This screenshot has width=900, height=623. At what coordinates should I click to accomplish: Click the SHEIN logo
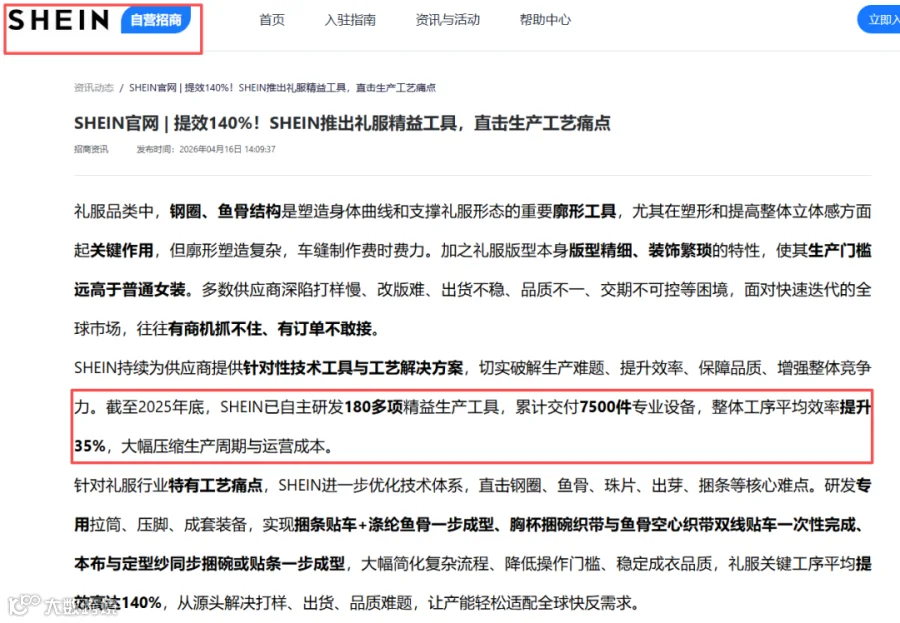[x=59, y=20]
